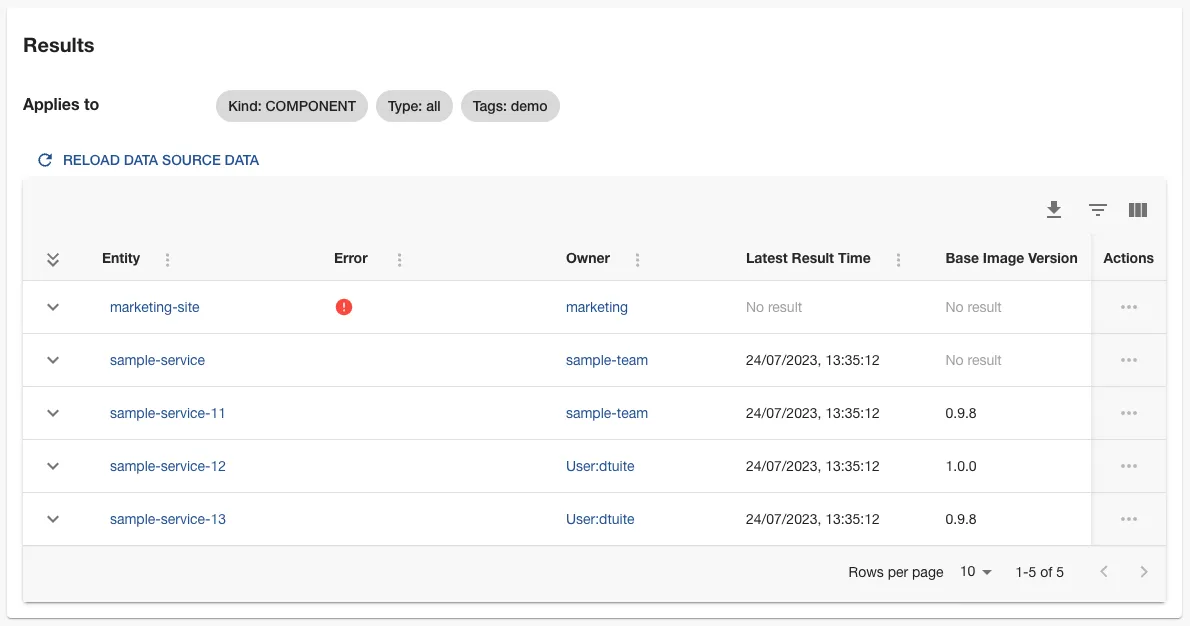
Task: Open the sample-service entity link
Action: point(157,360)
